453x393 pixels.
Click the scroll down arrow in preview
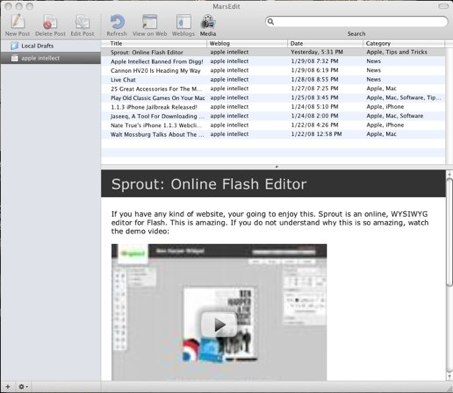449,377
